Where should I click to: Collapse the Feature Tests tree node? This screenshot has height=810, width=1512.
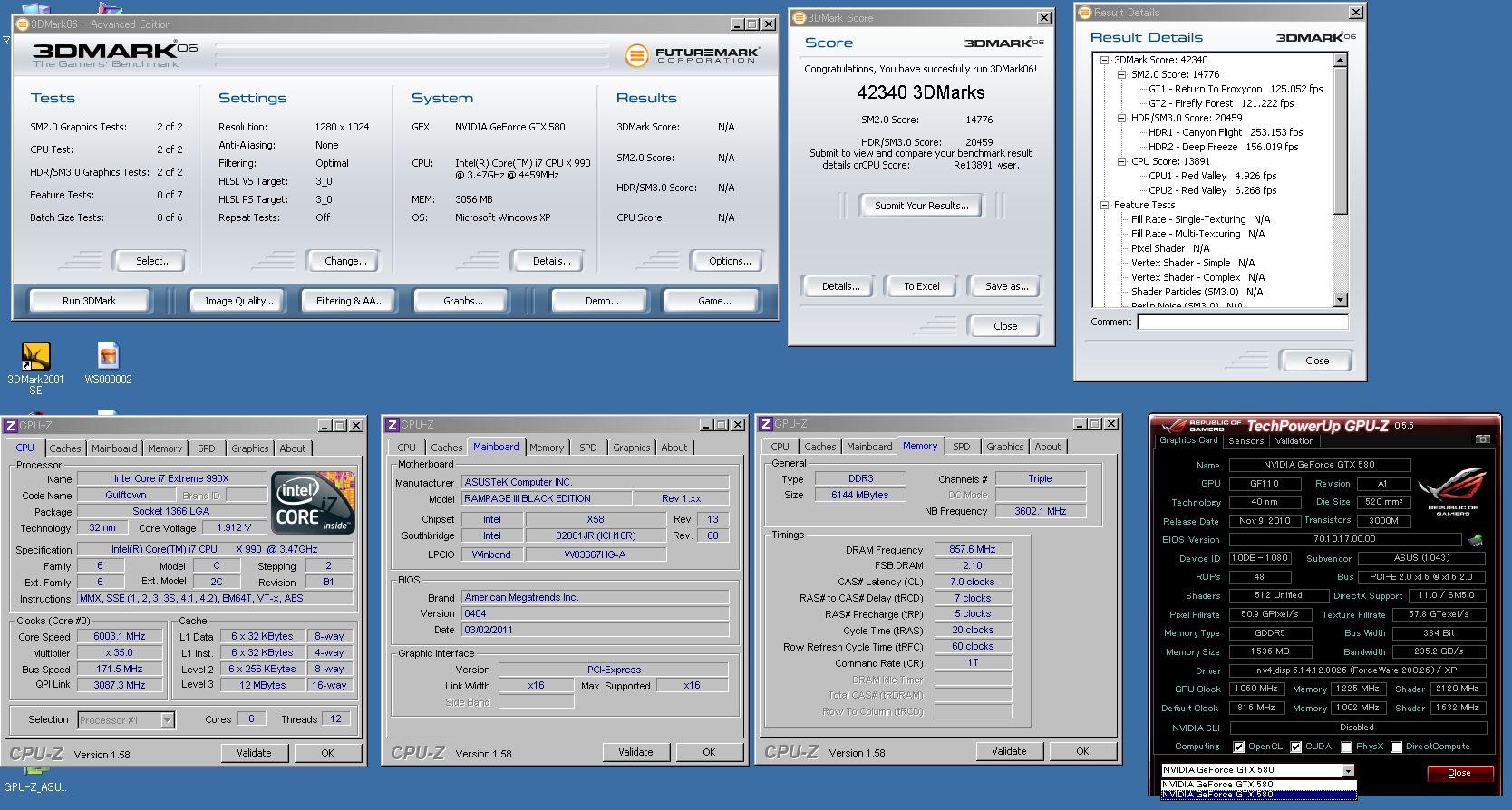(1104, 205)
